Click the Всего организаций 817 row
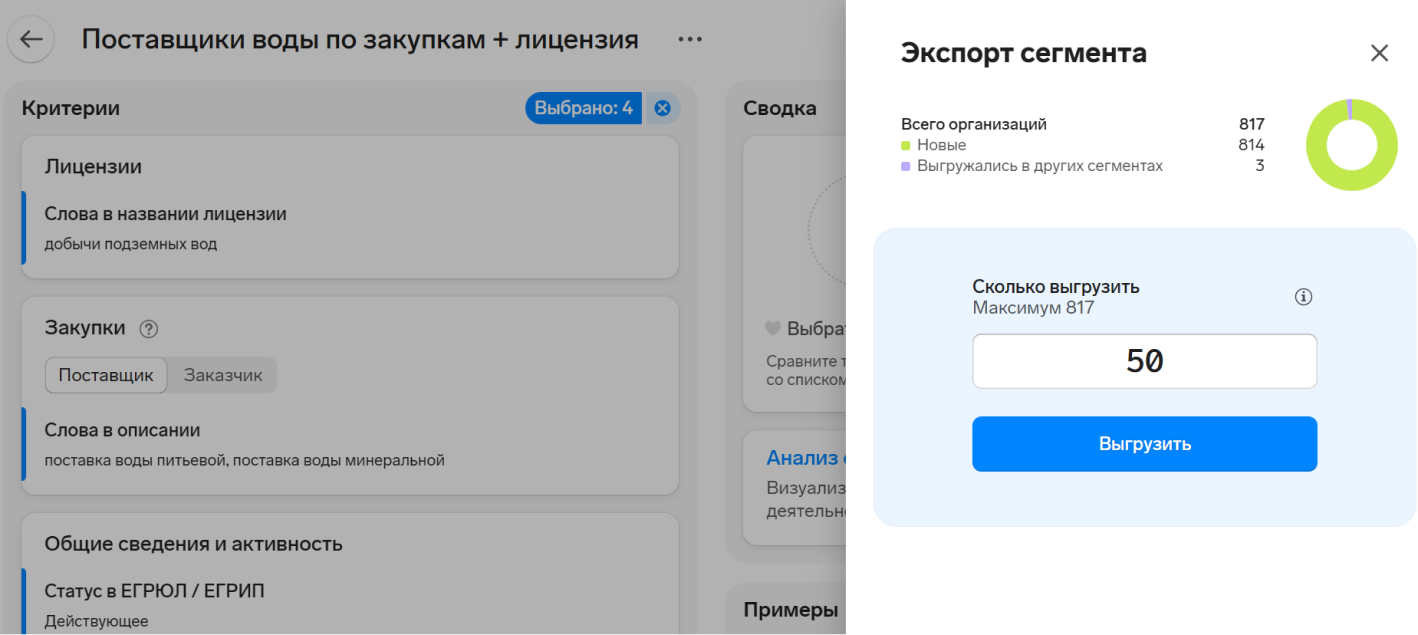This screenshot has height=635, width=1418. 1083,125
